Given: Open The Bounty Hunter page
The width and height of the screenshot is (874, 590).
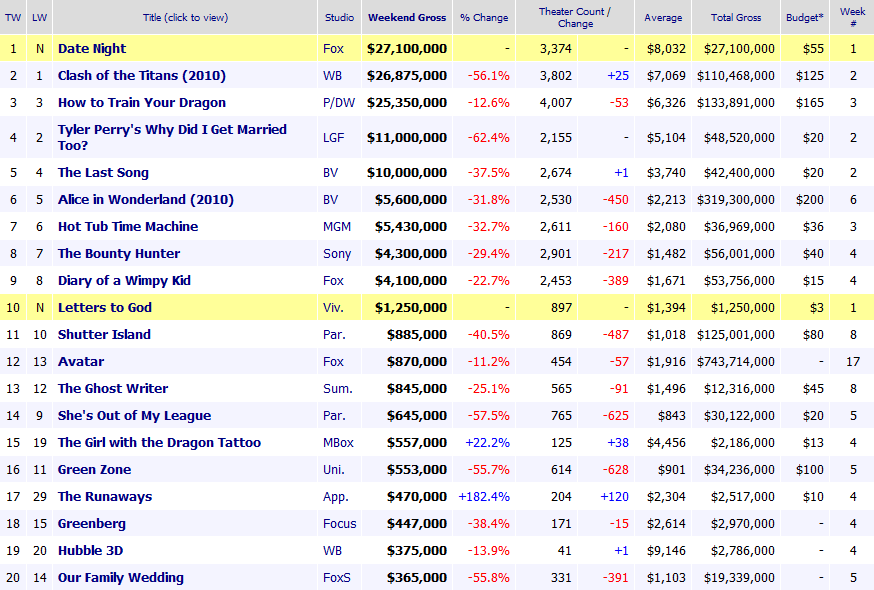Looking at the screenshot, I should click(119, 254).
